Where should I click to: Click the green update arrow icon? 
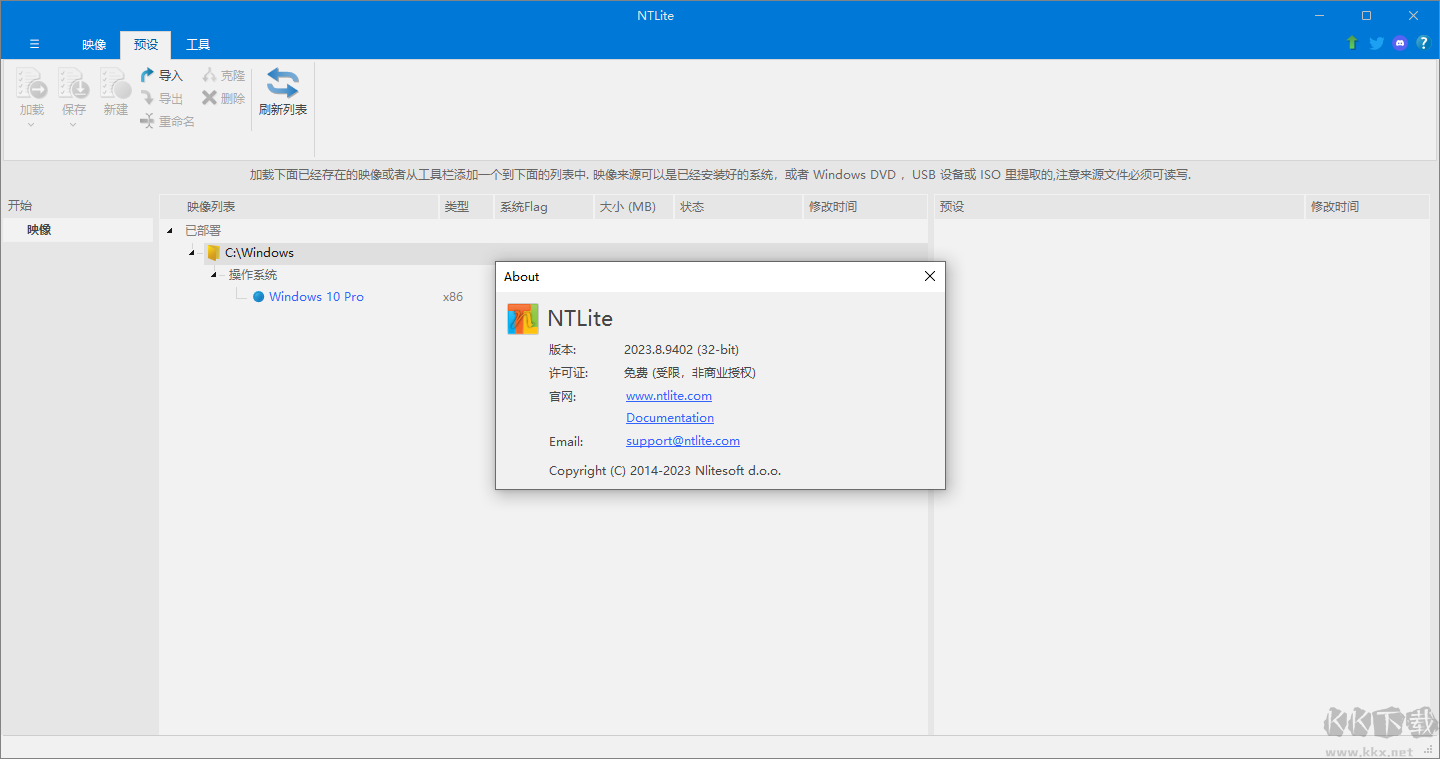coord(1352,43)
